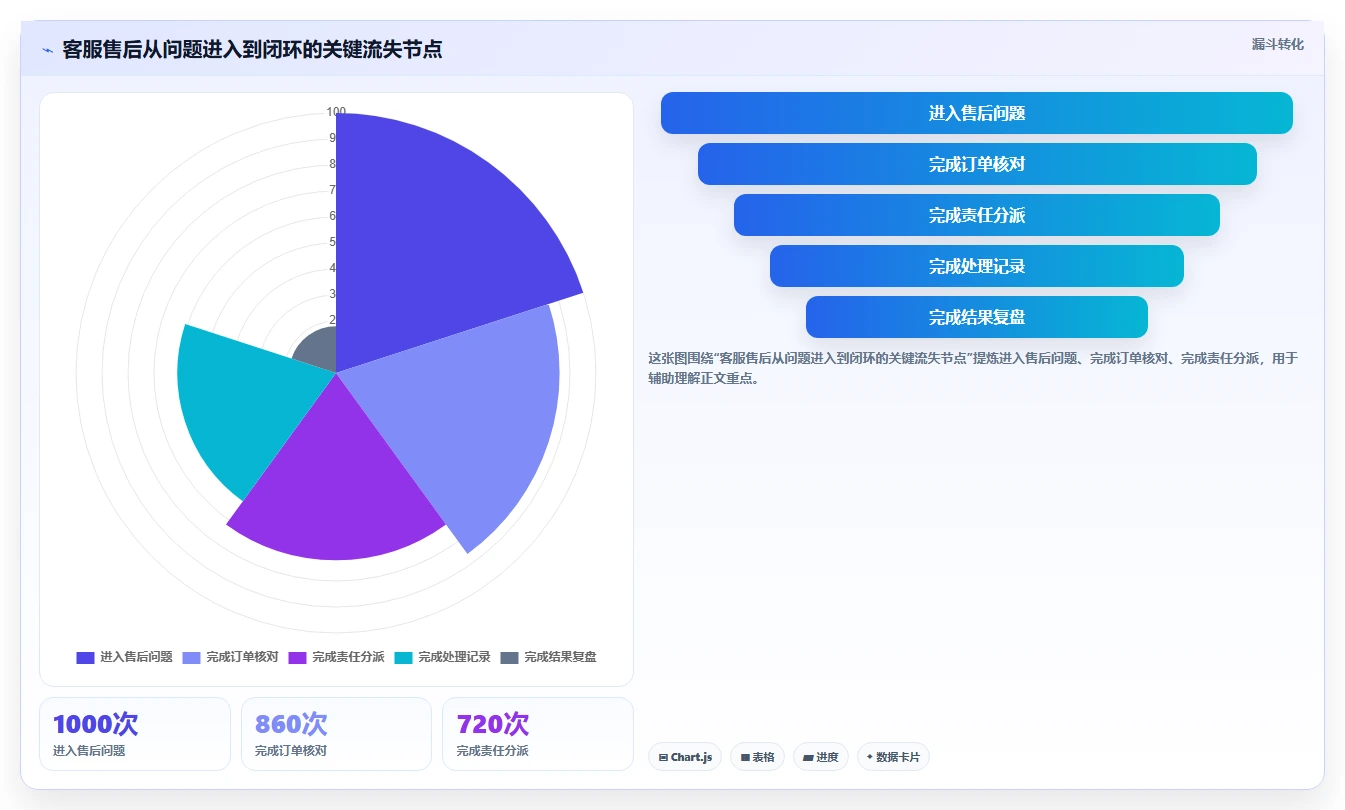1345x810 pixels.
Task: Select the 完成结果复盘 funnel bar
Action: click(976, 317)
